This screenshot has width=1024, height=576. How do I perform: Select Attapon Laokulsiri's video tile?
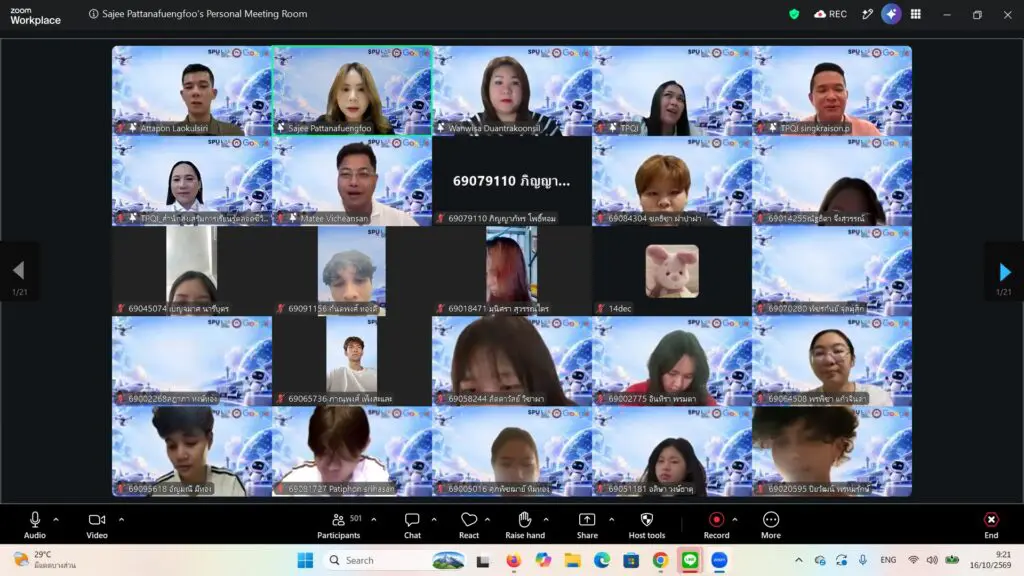pos(192,91)
